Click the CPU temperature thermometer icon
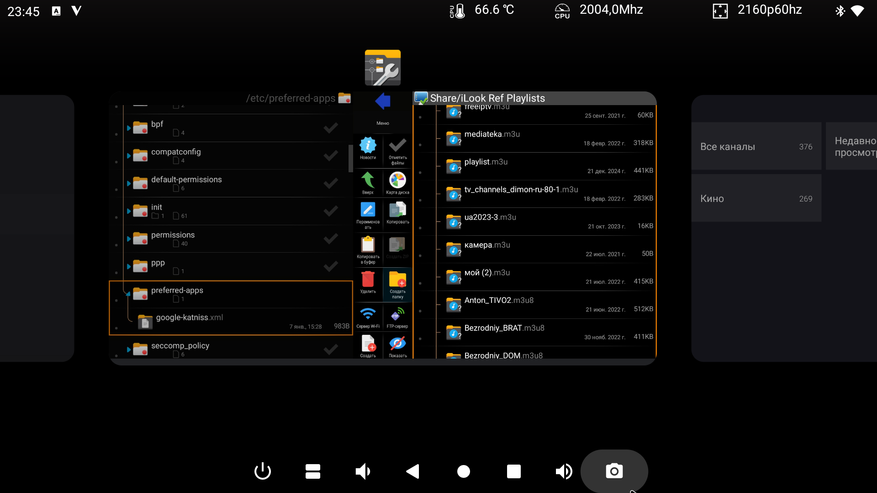 (x=458, y=11)
